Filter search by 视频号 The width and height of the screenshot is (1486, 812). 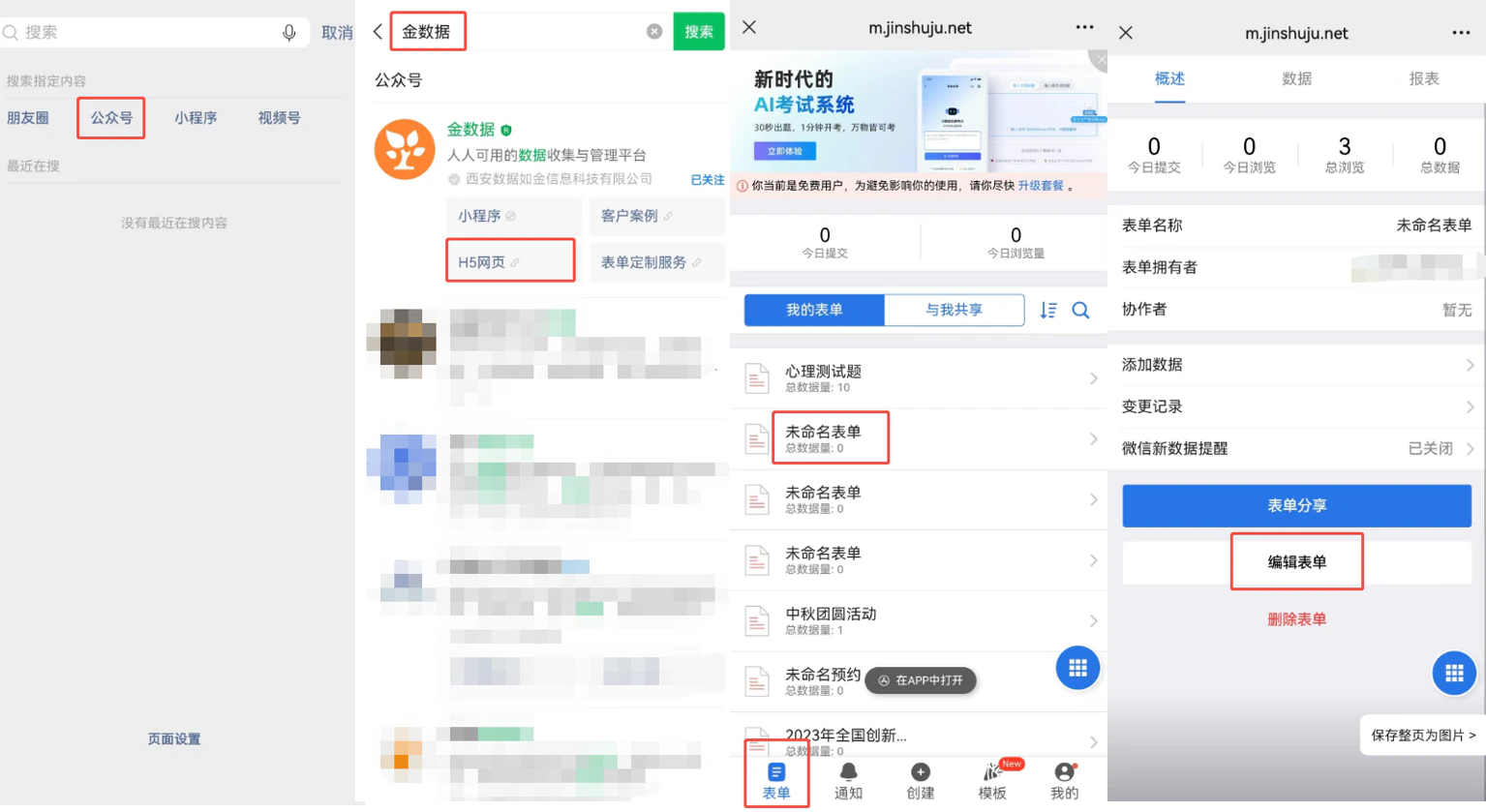coord(279,118)
